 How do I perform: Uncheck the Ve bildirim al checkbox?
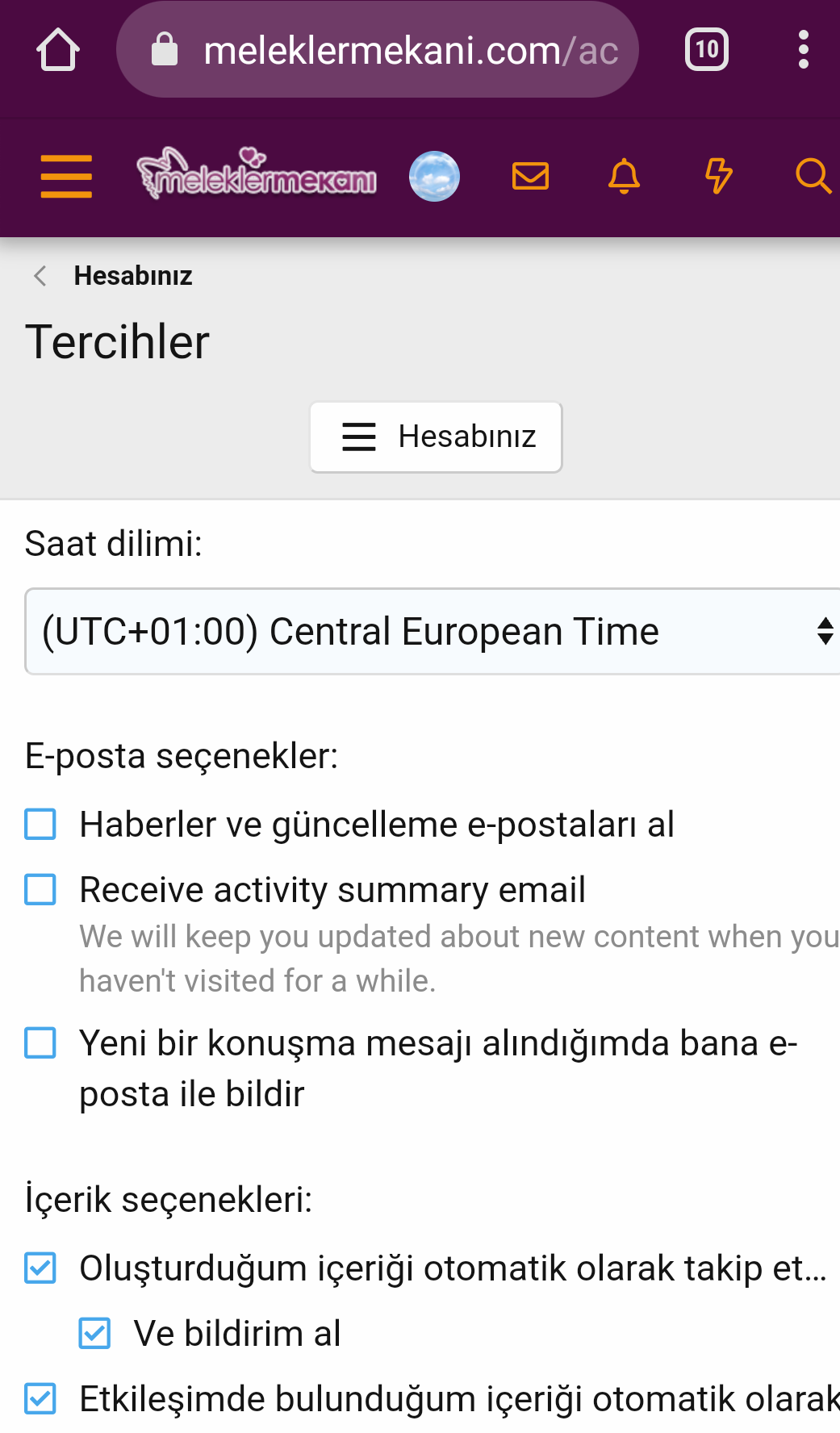(x=94, y=1333)
